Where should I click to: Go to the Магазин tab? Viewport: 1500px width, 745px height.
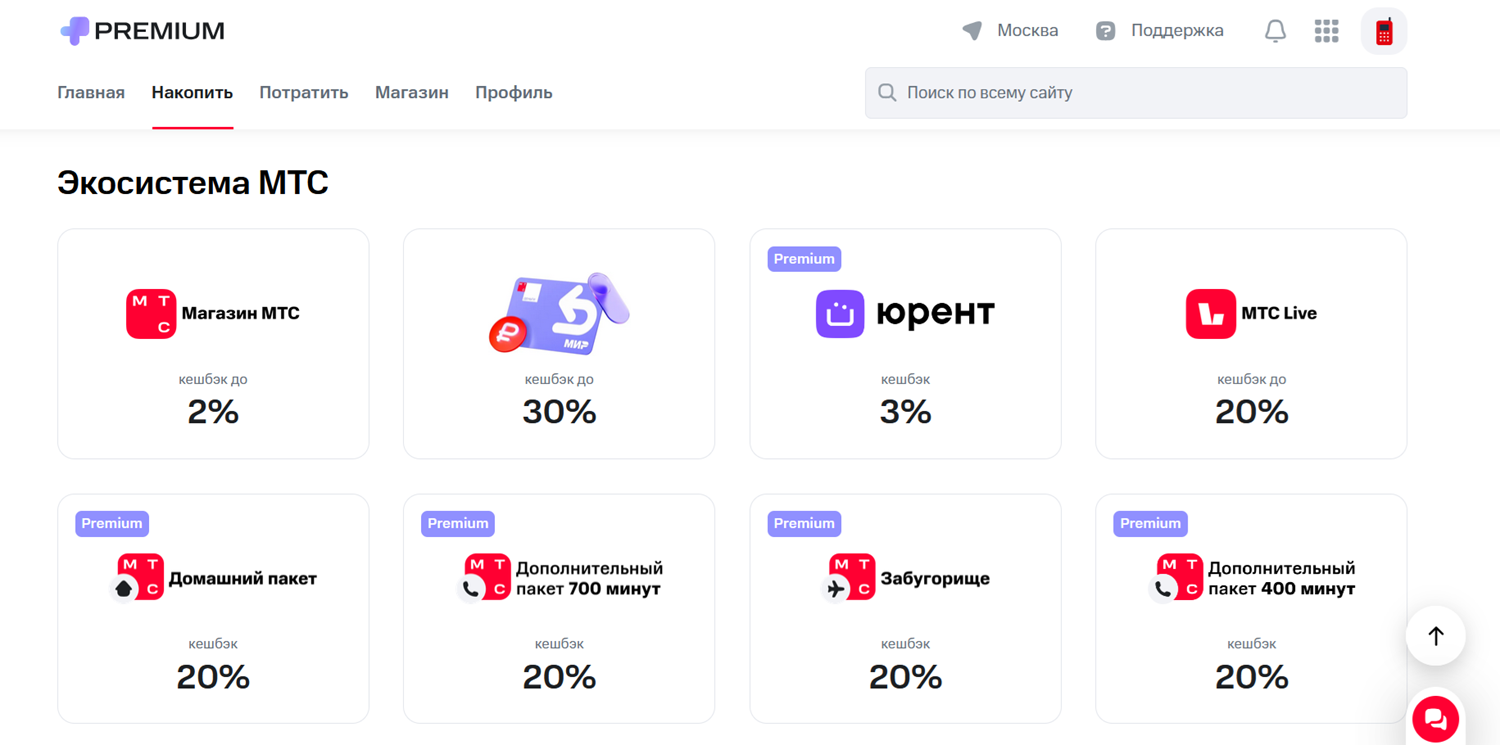(412, 93)
